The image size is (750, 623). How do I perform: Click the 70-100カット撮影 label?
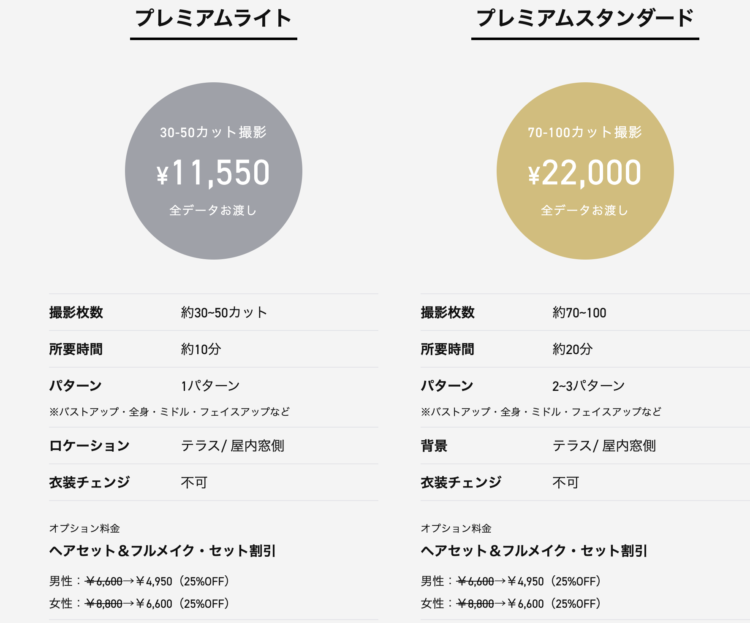click(x=585, y=132)
